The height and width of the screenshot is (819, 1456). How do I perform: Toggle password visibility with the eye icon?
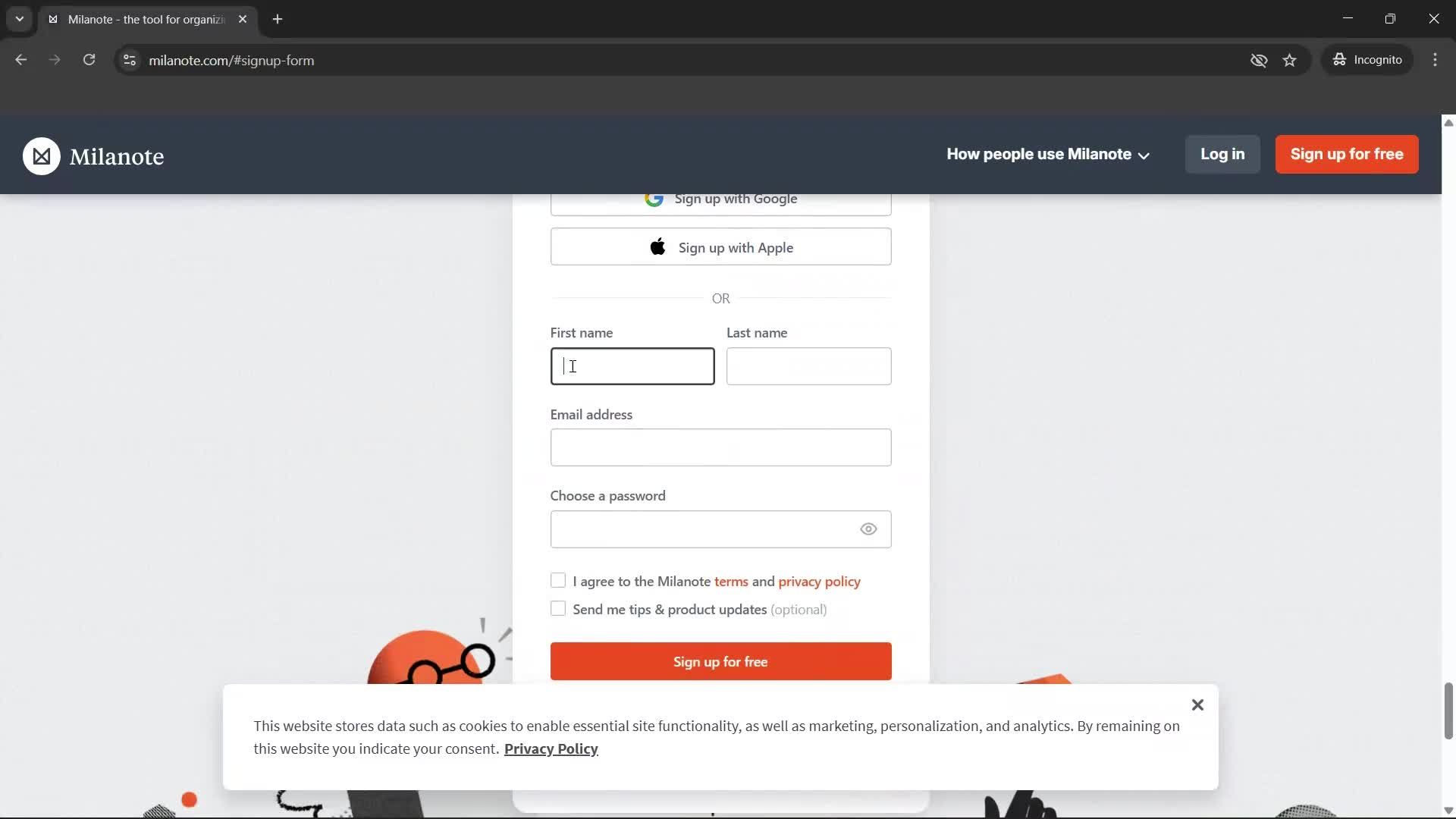(868, 529)
